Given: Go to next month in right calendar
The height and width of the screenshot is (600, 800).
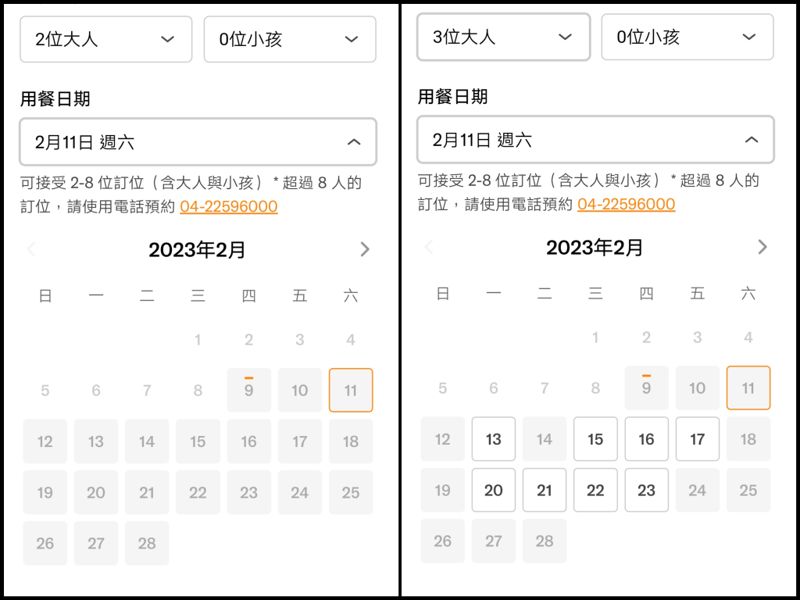Looking at the screenshot, I should pos(762,247).
